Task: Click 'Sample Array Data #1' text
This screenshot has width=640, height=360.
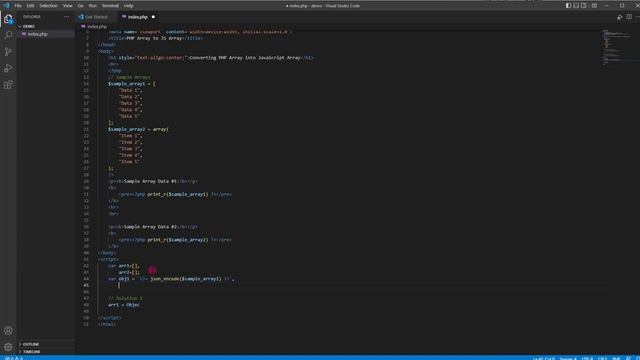Action: pos(150,181)
